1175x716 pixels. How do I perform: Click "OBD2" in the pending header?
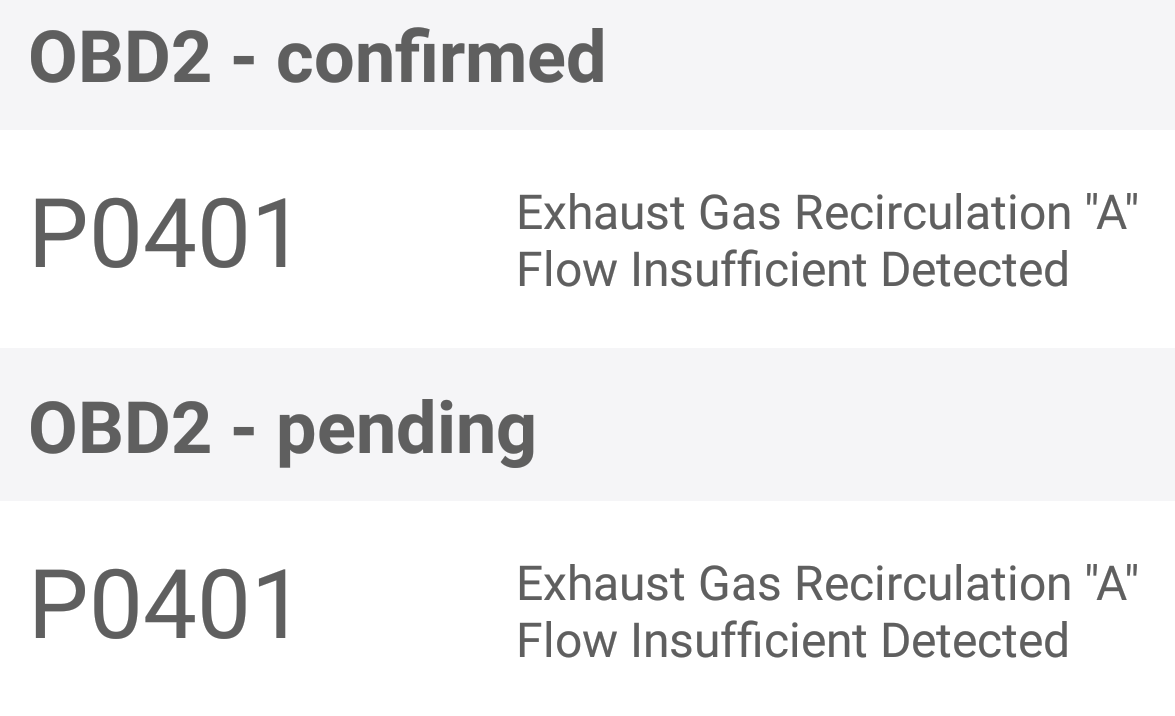(x=120, y=428)
